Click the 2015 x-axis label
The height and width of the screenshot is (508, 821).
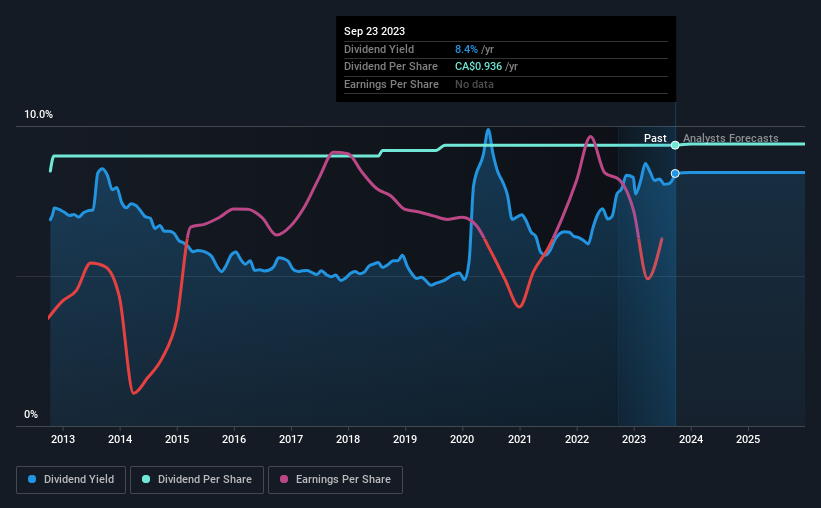pyautogui.click(x=177, y=439)
